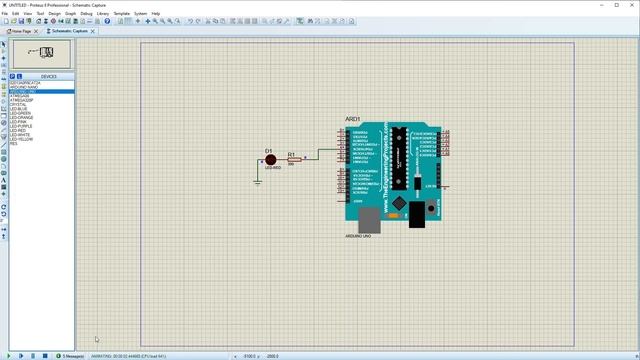Close the Home Page tab
Viewport: 640px width, 360px height.
pos(36,31)
